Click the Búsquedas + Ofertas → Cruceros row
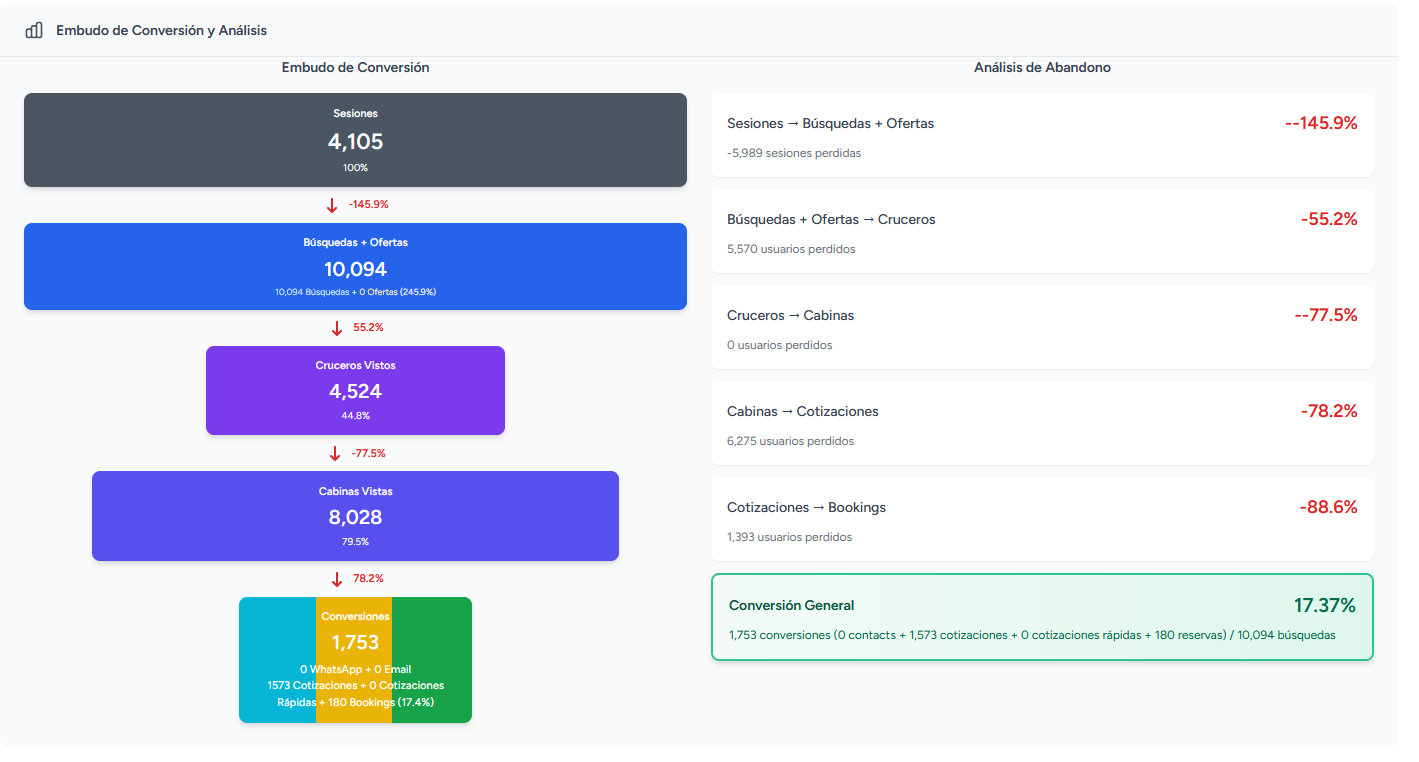 pyautogui.click(x=1042, y=231)
